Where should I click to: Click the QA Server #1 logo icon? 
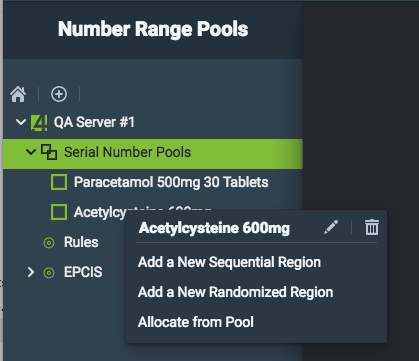click(x=39, y=122)
